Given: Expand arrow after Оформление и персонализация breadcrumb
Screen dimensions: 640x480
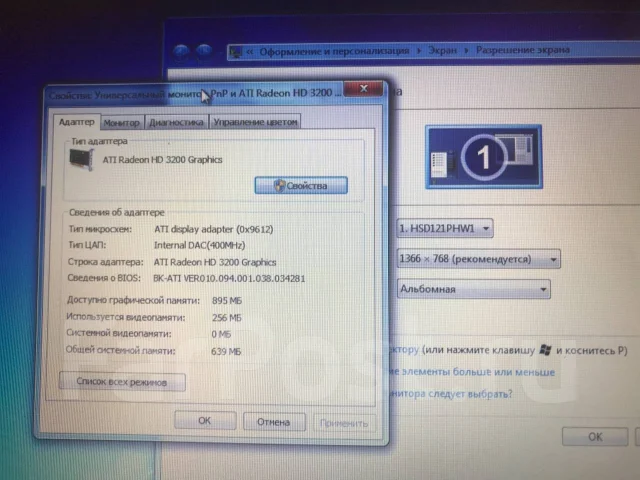Looking at the screenshot, I should 419,51.
